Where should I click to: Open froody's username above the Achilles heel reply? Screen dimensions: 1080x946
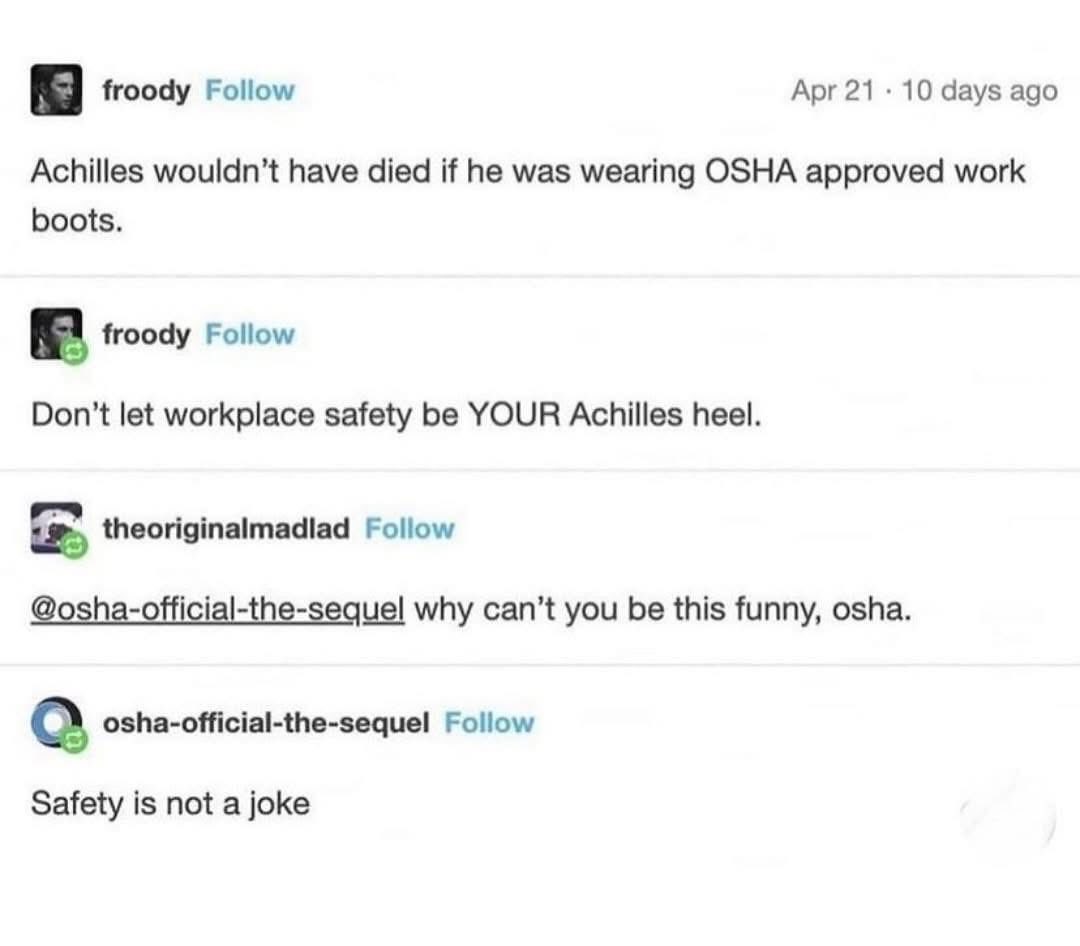146,335
